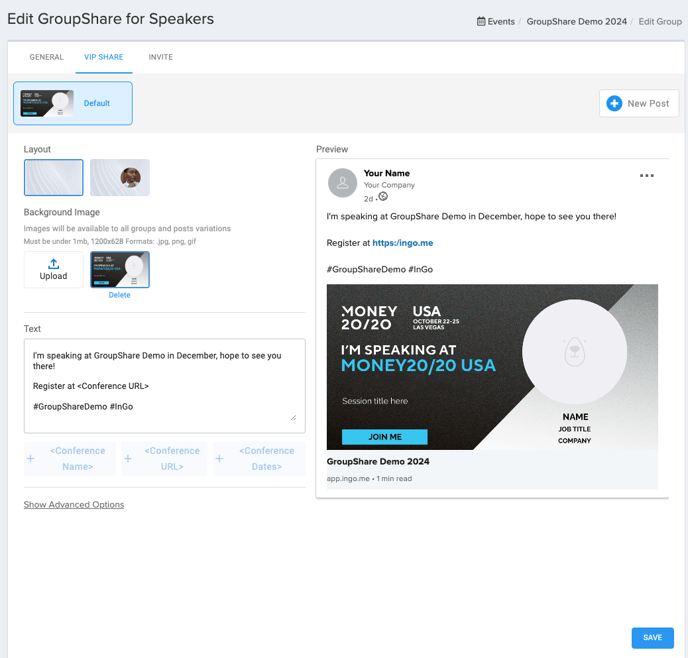Image resolution: width=688 pixels, height=658 pixels.
Task: Click the preview profile avatar icon
Action: click(342, 183)
